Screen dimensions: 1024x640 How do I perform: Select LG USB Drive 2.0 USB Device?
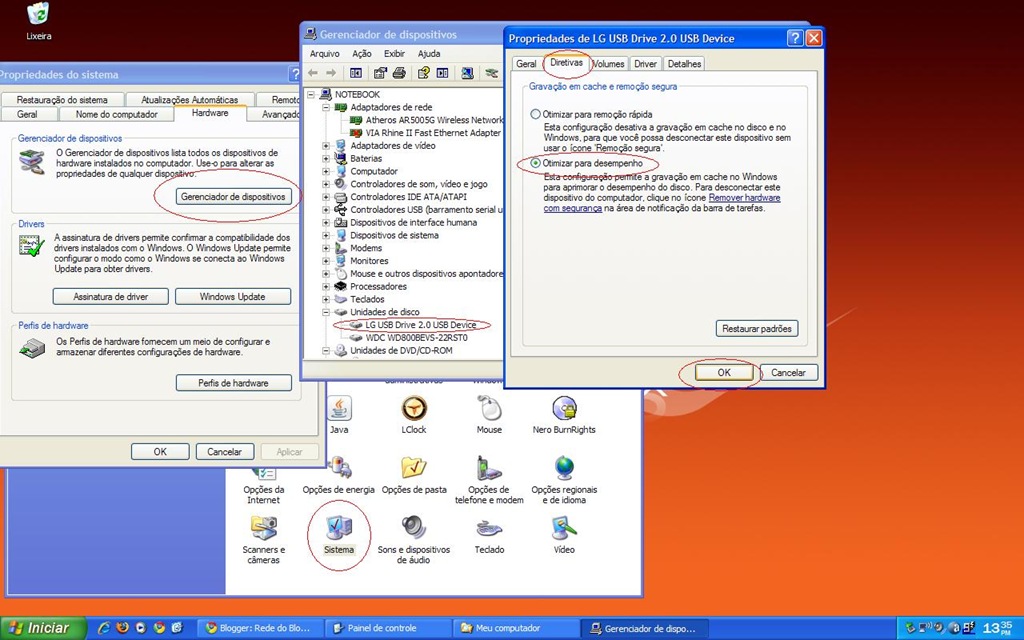pos(421,325)
